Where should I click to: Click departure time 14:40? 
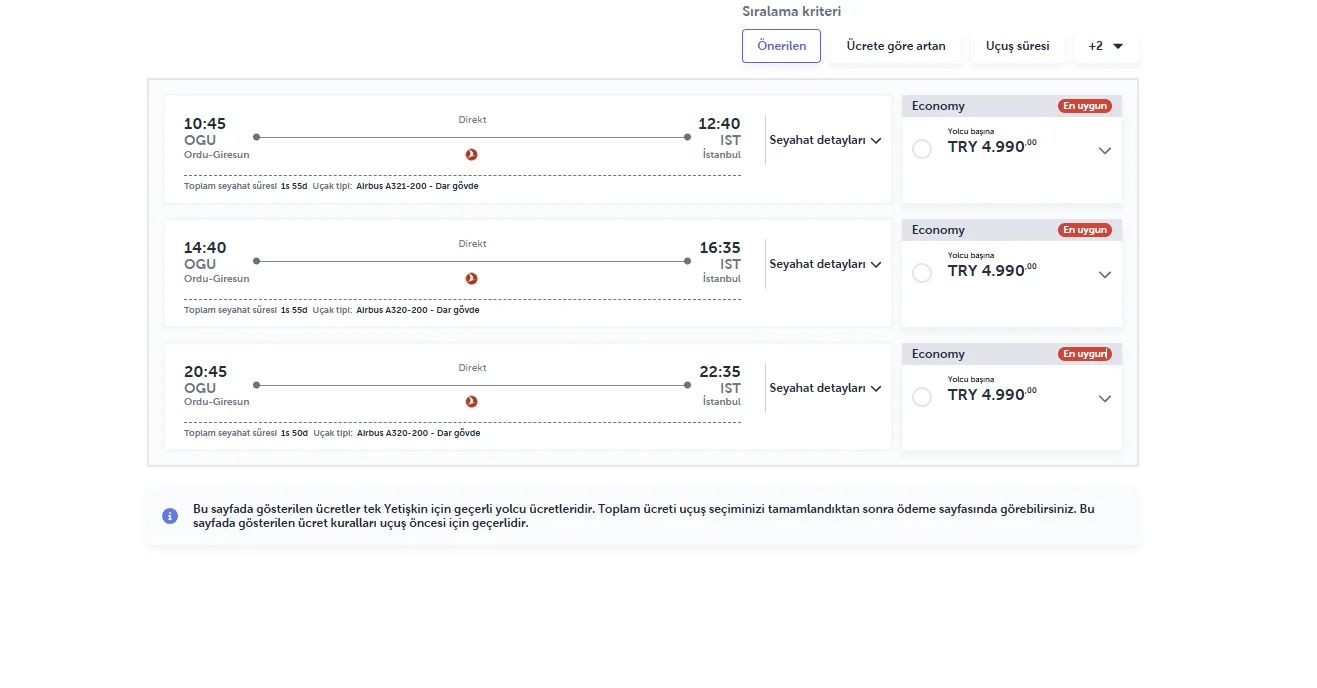click(x=205, y=248)
